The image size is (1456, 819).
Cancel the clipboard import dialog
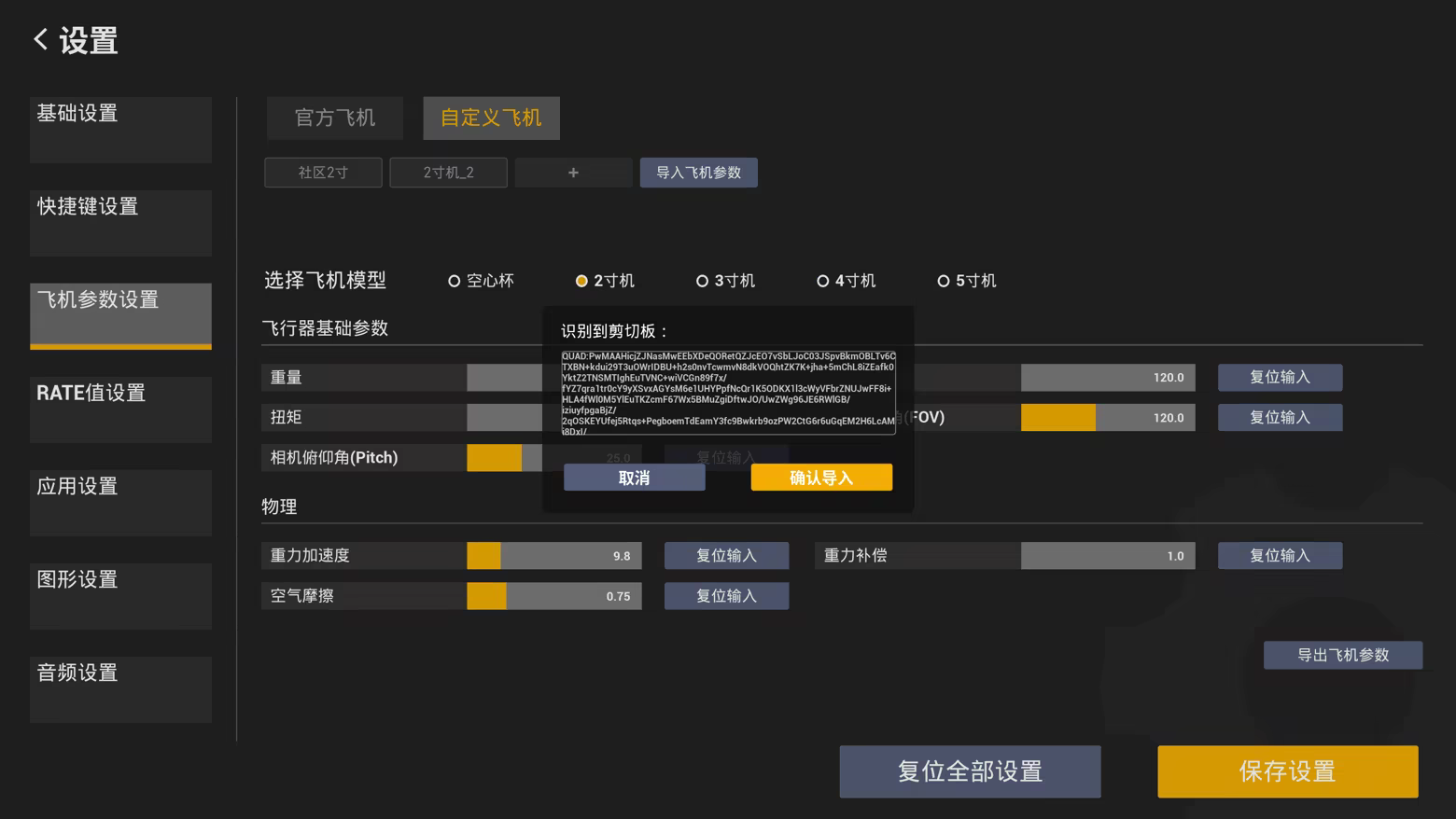pyautogui.click(x=634, y=478)
